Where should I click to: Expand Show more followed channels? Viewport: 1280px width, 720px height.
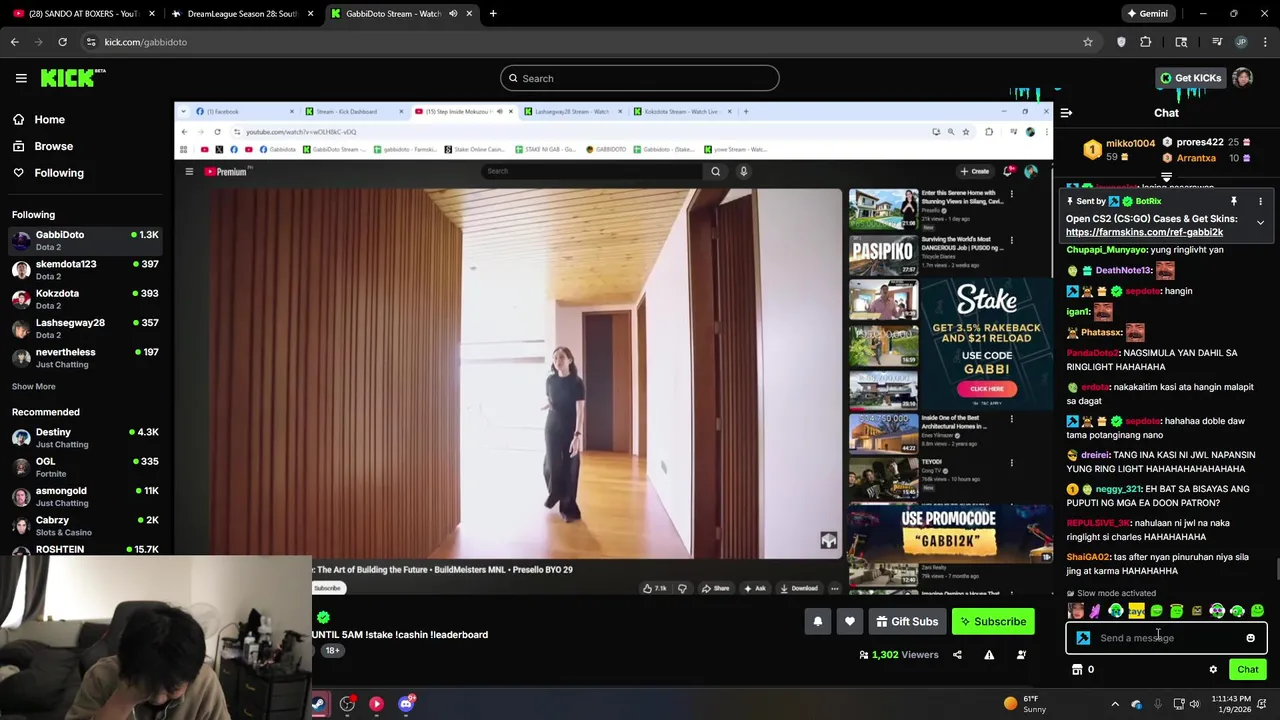coord(34,386)
